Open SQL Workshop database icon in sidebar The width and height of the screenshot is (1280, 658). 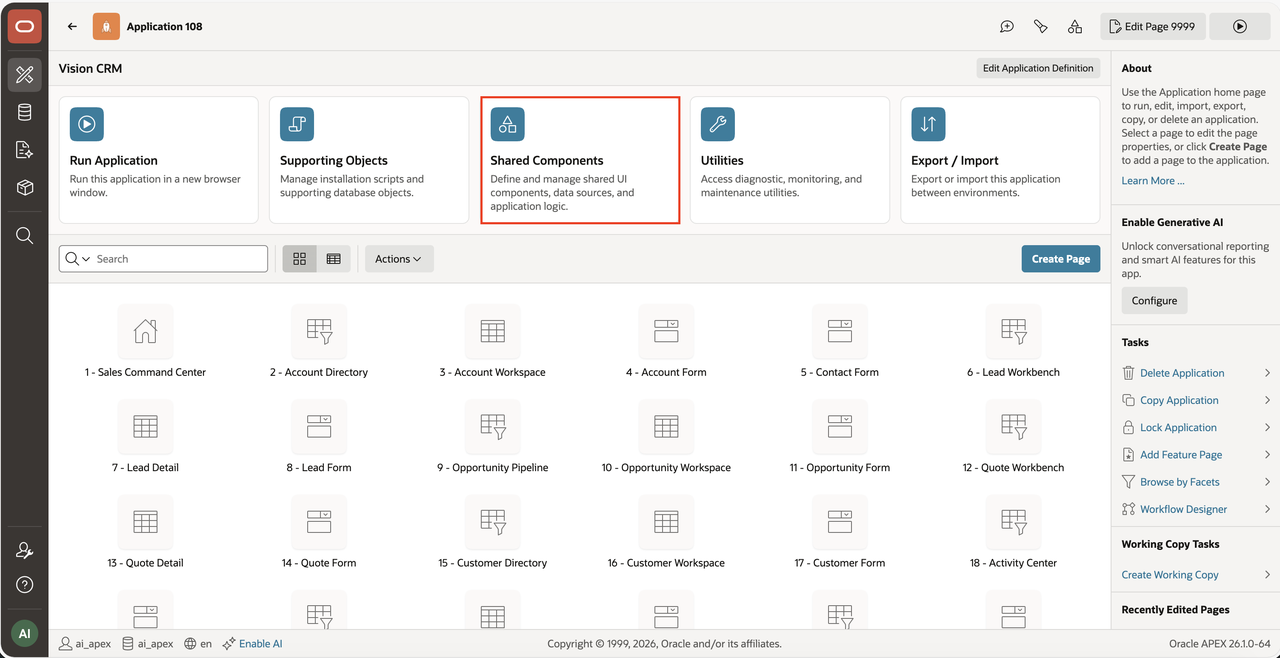24,113
